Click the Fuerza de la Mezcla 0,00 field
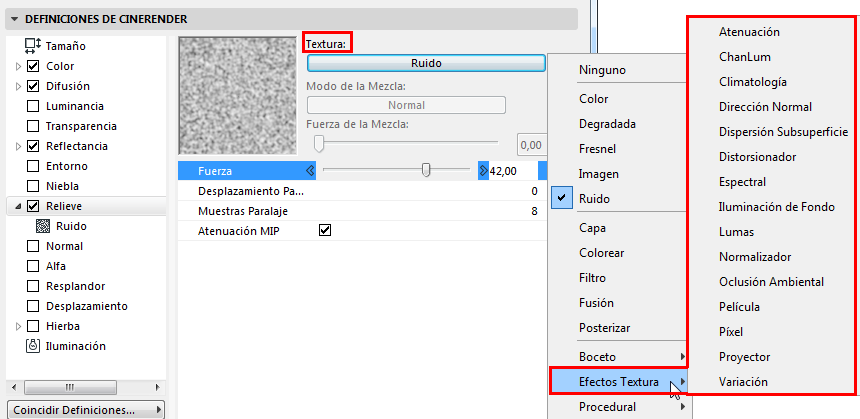 531,145
